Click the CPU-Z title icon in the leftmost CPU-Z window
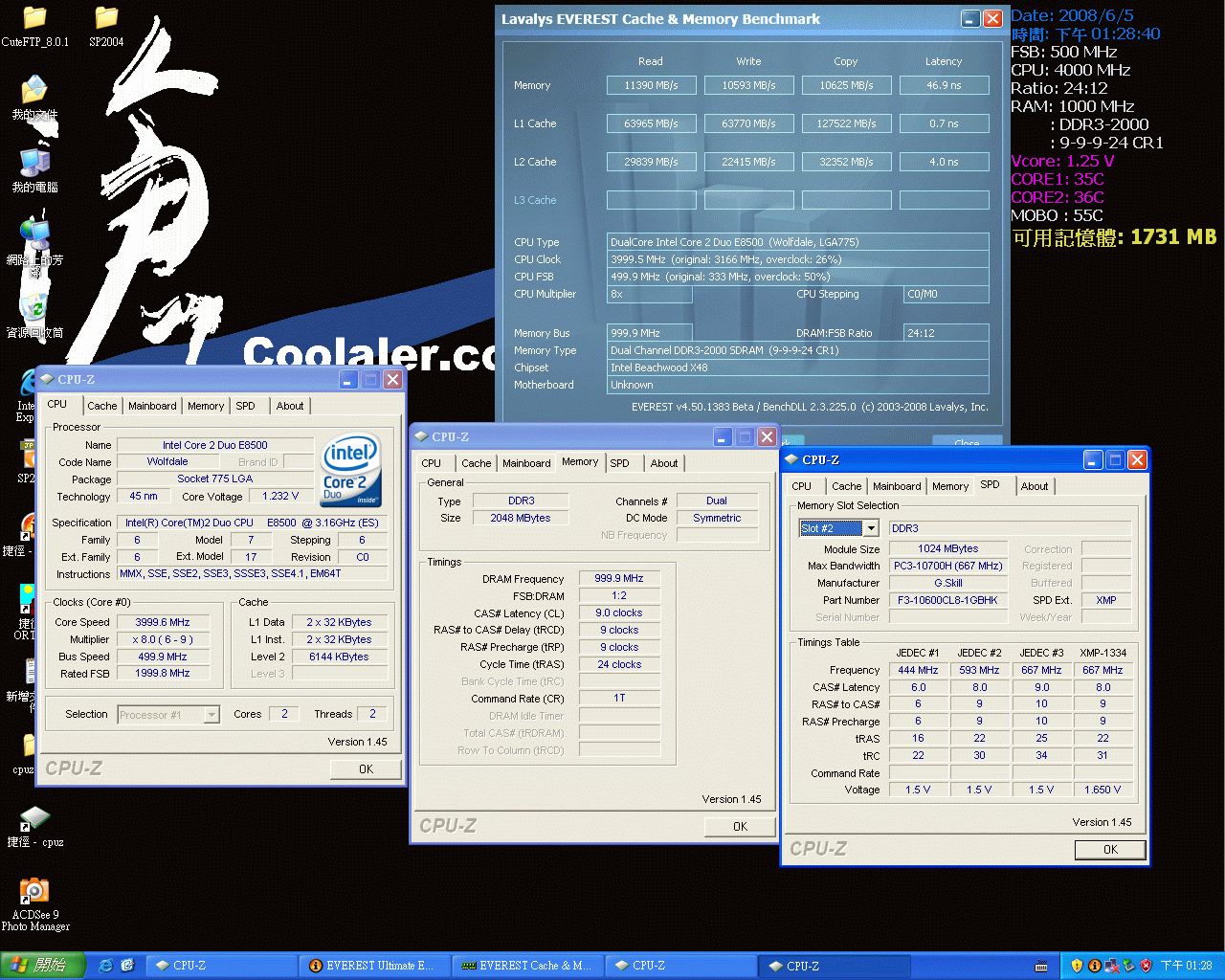The height and width of the screenshot is (980, 1225). pos(47,379)
